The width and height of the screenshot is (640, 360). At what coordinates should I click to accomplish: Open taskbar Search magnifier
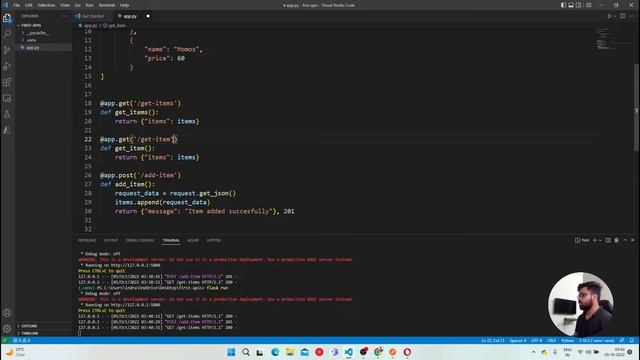click(x=246, y=352)
